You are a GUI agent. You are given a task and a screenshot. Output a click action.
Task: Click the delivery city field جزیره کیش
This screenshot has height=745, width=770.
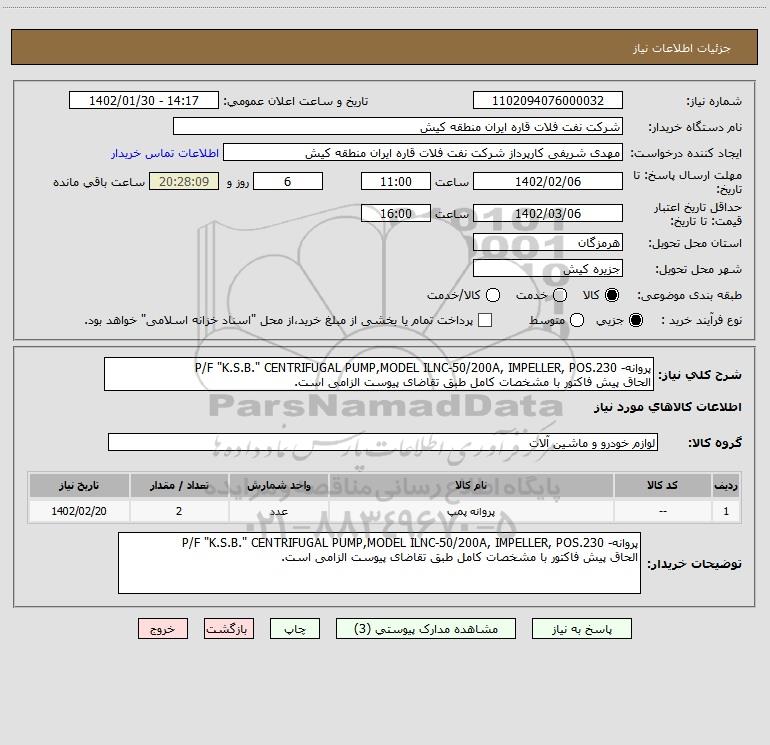pyautogui.click(x=548, y=269)
